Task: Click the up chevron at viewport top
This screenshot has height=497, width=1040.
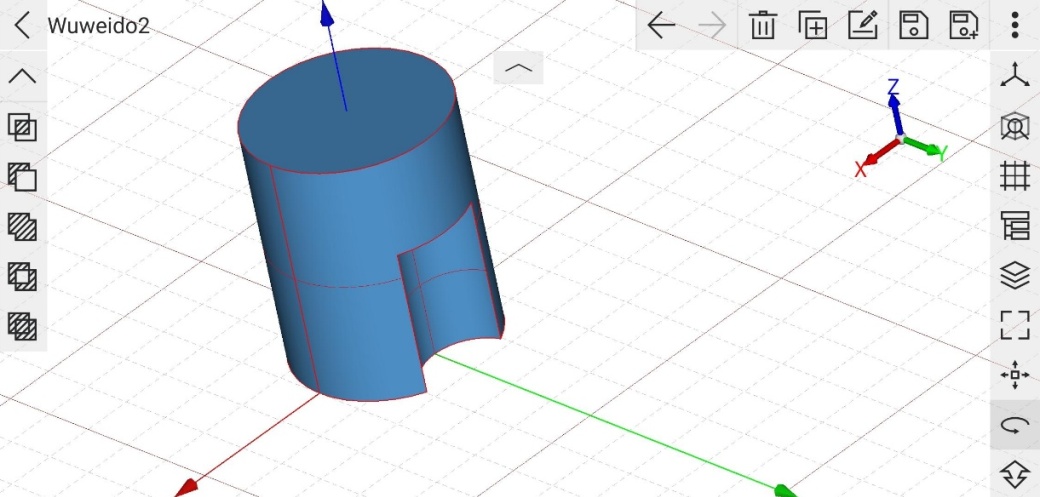Action: 518,68
